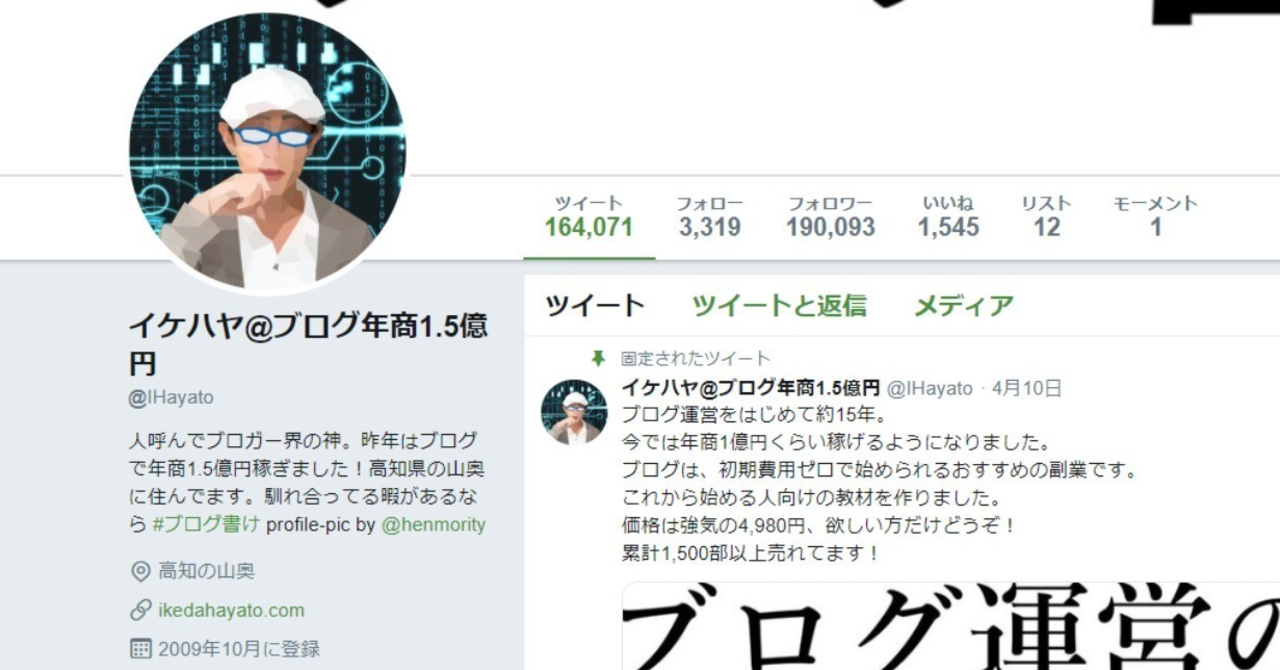Open the モーメント 1 moments tab

click(x=1155, y=217)
